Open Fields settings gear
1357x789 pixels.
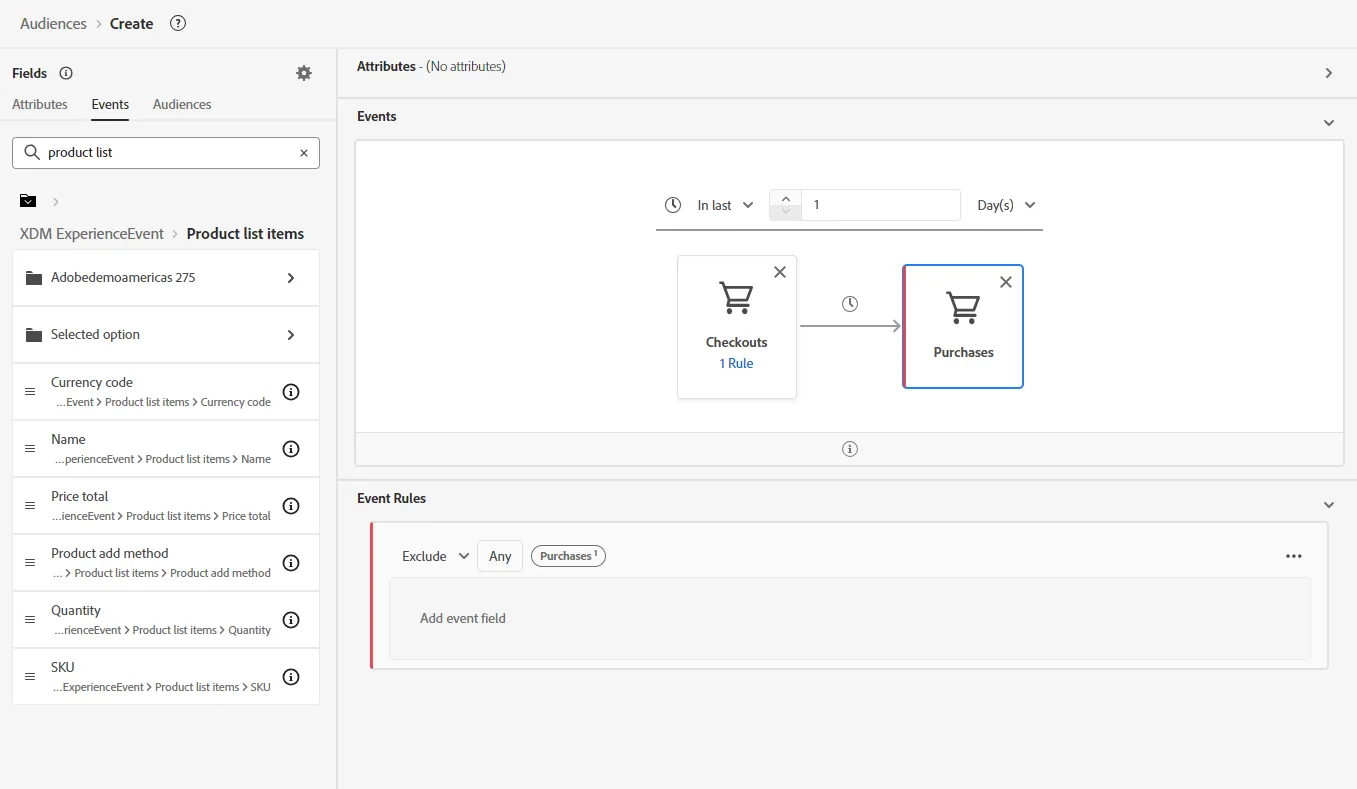[x=304, y=73]
